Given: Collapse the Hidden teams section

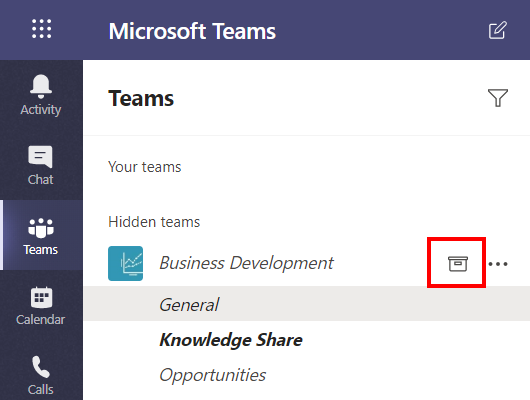Looking at the screenshot, I should [154, 222].
